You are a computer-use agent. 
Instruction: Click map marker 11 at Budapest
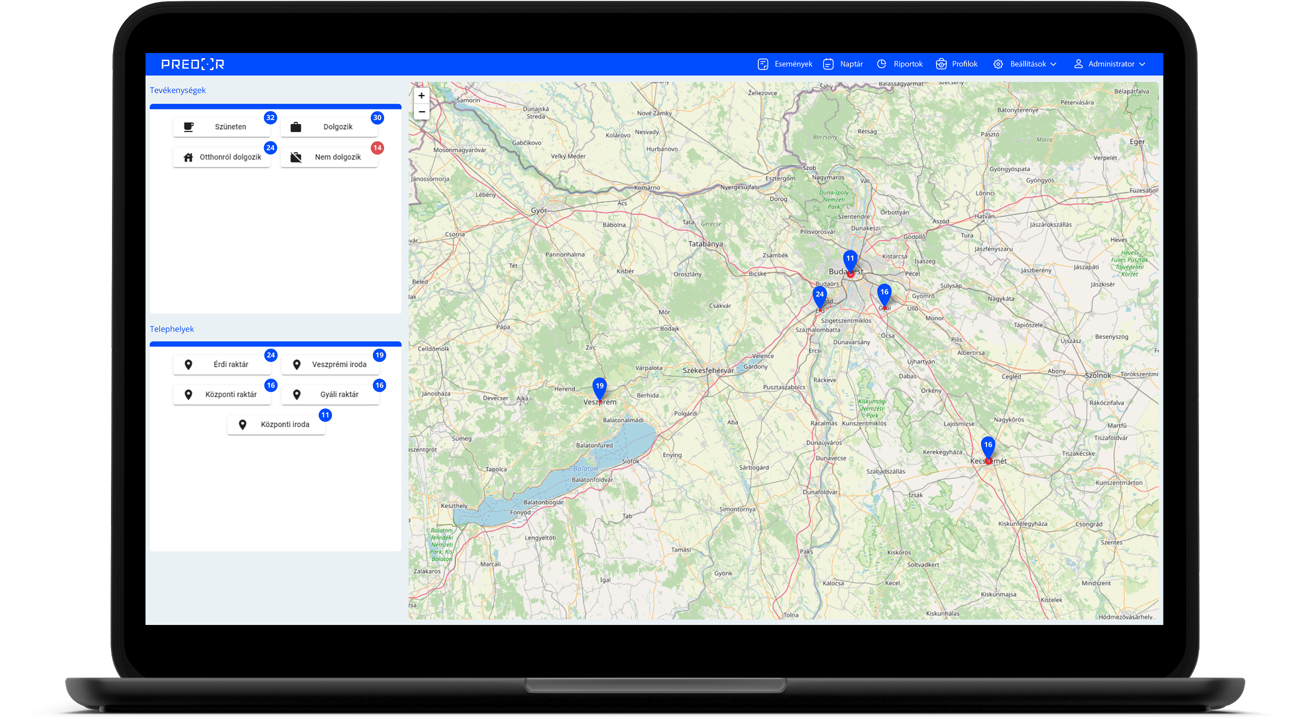(850, 262)
